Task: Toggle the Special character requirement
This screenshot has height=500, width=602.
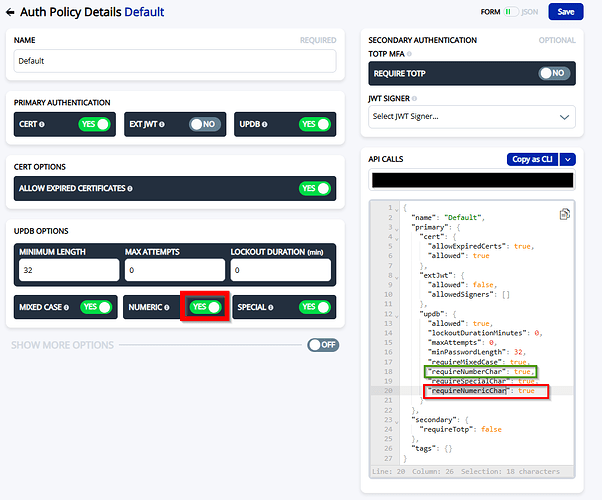Action: (x=315, y=307)
